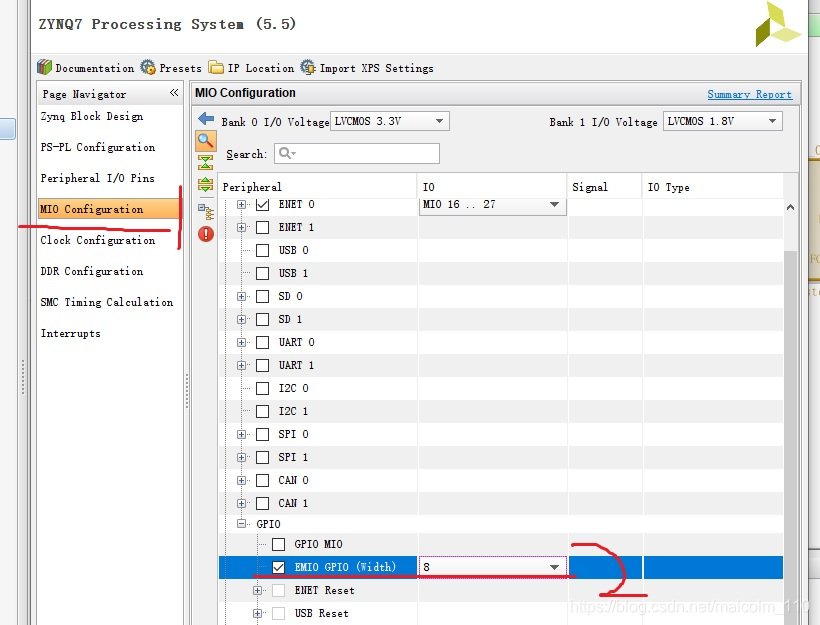820x625 pixels.
Task: Click the collapse all tree icon
Action: coord(206,162)
